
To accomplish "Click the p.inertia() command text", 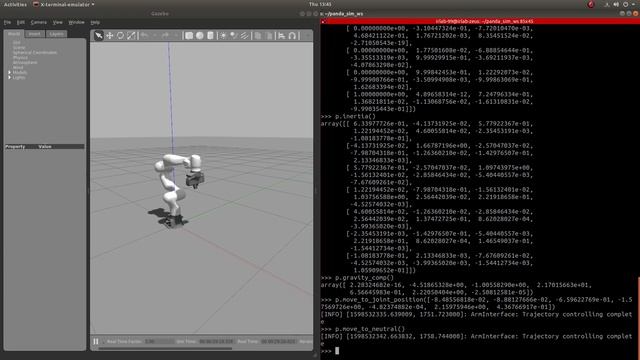I will pyautogui.click(x=355, y=116).
